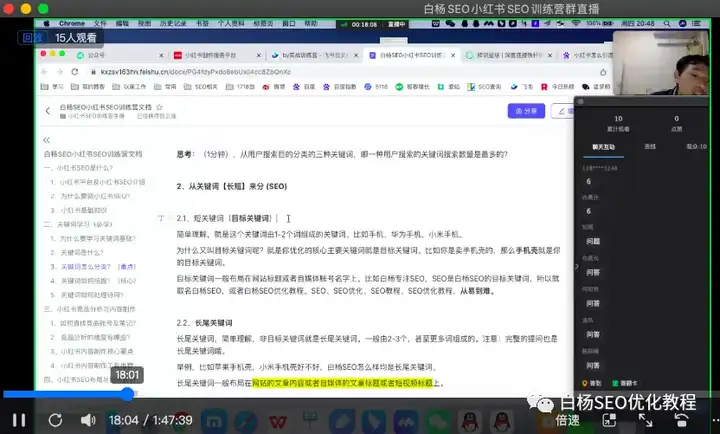The image size is (720, 434).
Task: Reload the page with refresh icon
Action: [75, 72]
